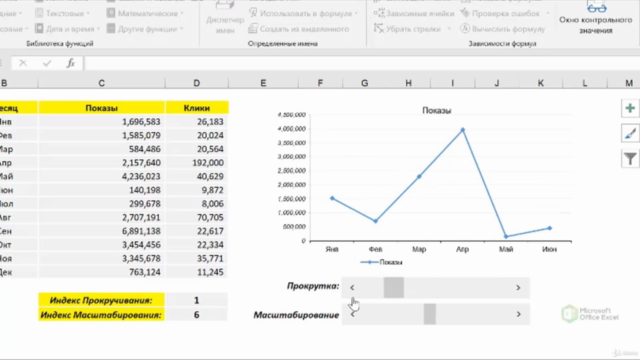
Task: Open Date and Time (Дата и время) dropdown
Action: point(67,29)
